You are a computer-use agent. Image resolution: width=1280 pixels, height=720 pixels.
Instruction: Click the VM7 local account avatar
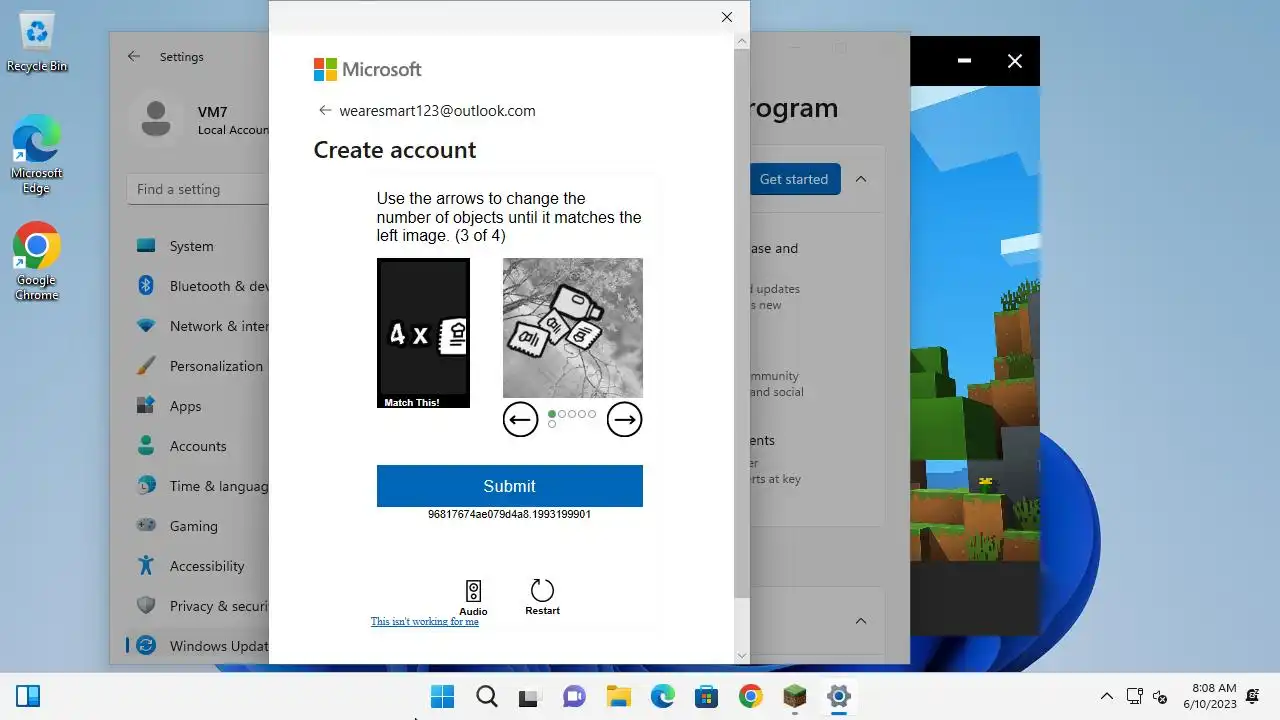[x=155, y=119]
